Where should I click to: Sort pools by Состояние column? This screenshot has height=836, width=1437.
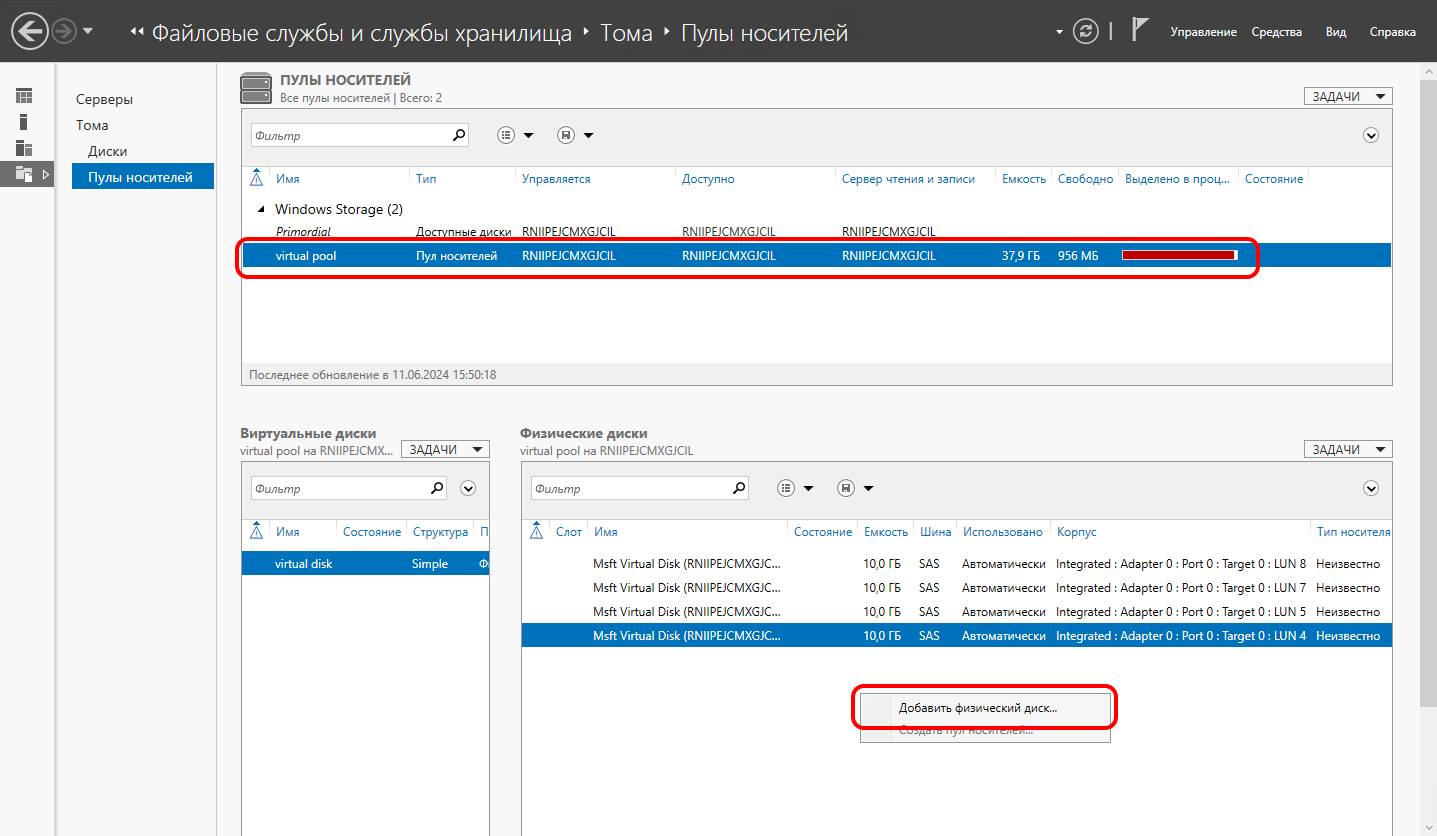1273,179
